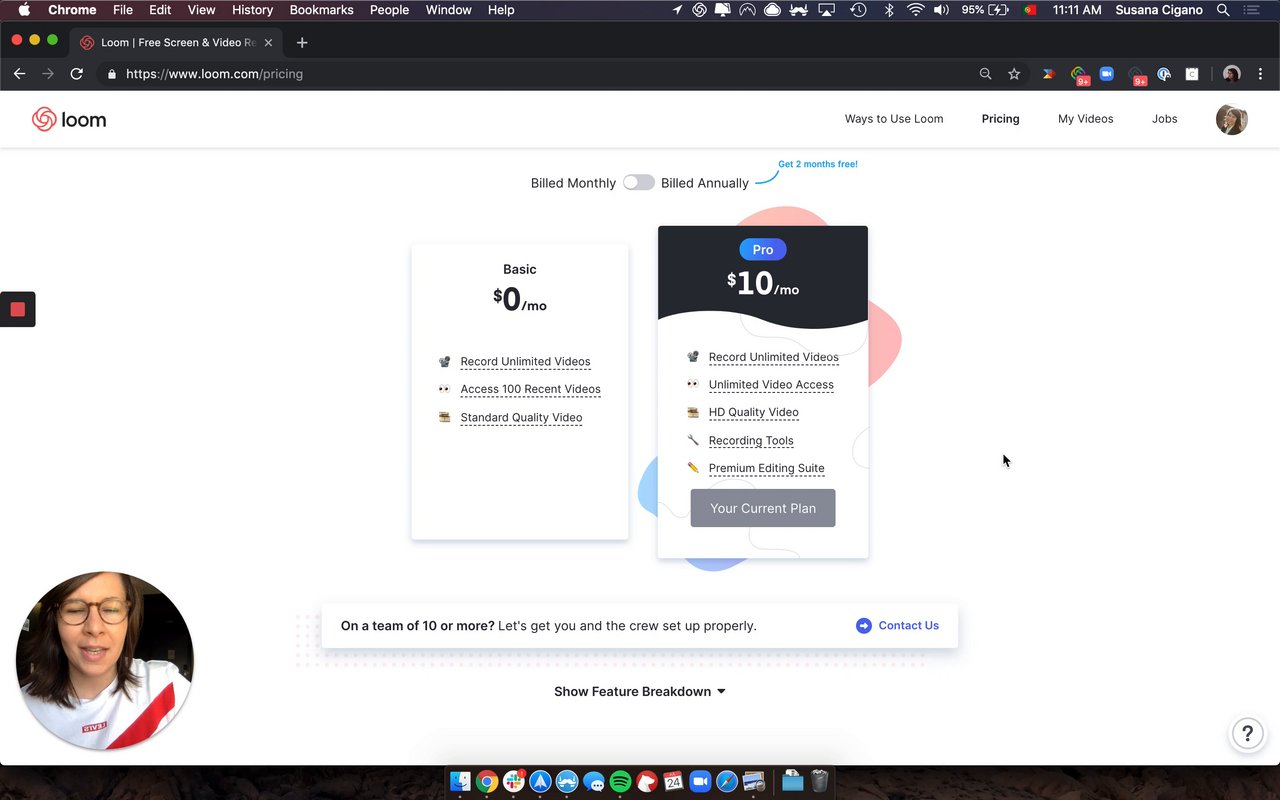Open Finder from the dock
The width and height of the screenshot is (1280, 800).
460,781
